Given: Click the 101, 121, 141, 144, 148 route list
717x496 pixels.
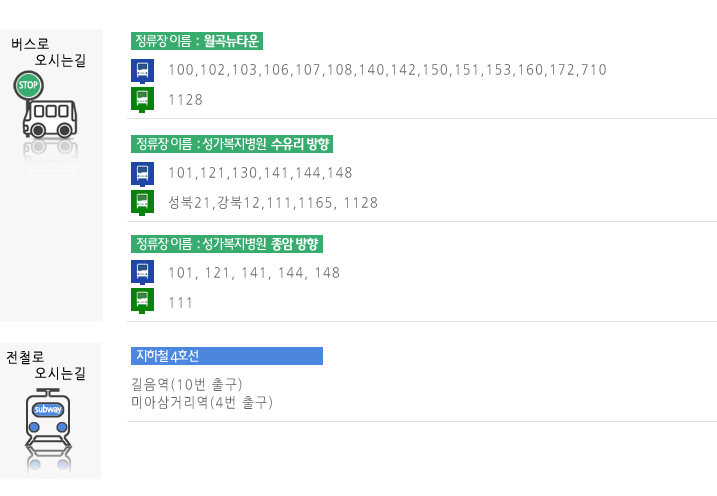Looking at the screenshot, I should [268, 273].
